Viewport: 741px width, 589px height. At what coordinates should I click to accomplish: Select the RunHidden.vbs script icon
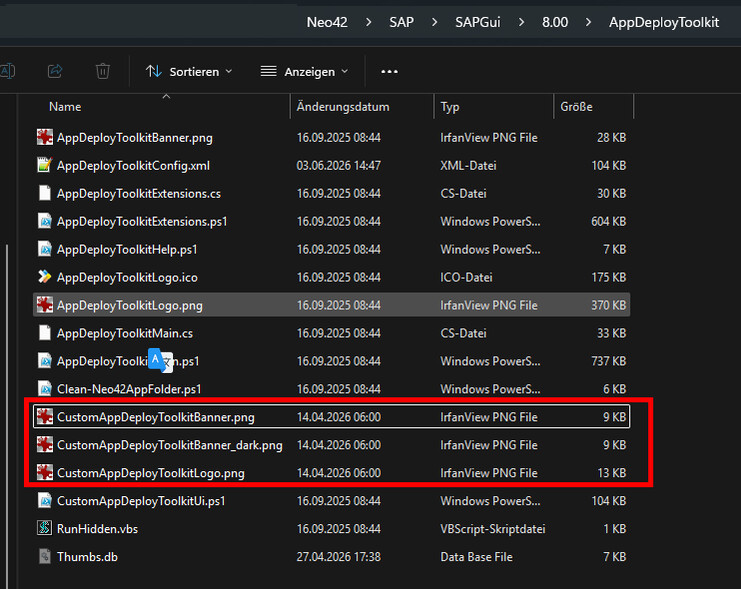click(44, 528)
